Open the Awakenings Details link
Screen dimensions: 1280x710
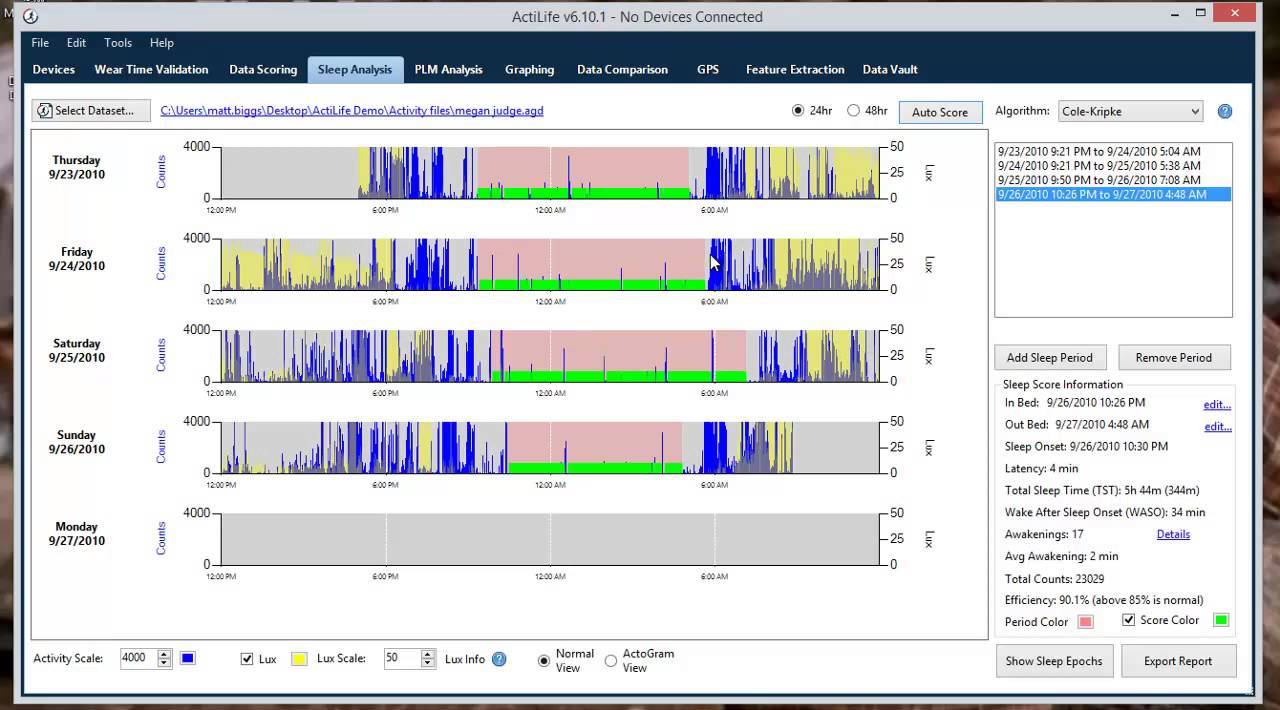[1173, 534]
